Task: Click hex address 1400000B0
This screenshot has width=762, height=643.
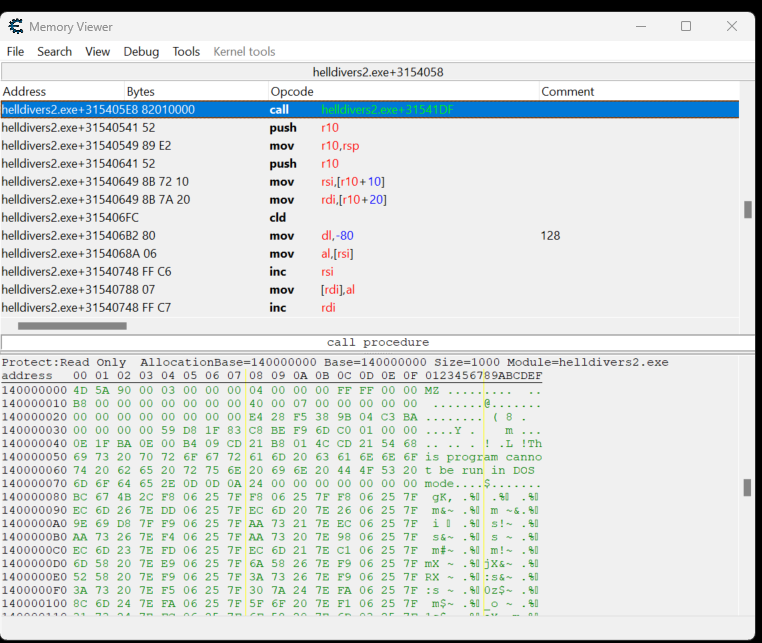Action: (x=34, y=538)
